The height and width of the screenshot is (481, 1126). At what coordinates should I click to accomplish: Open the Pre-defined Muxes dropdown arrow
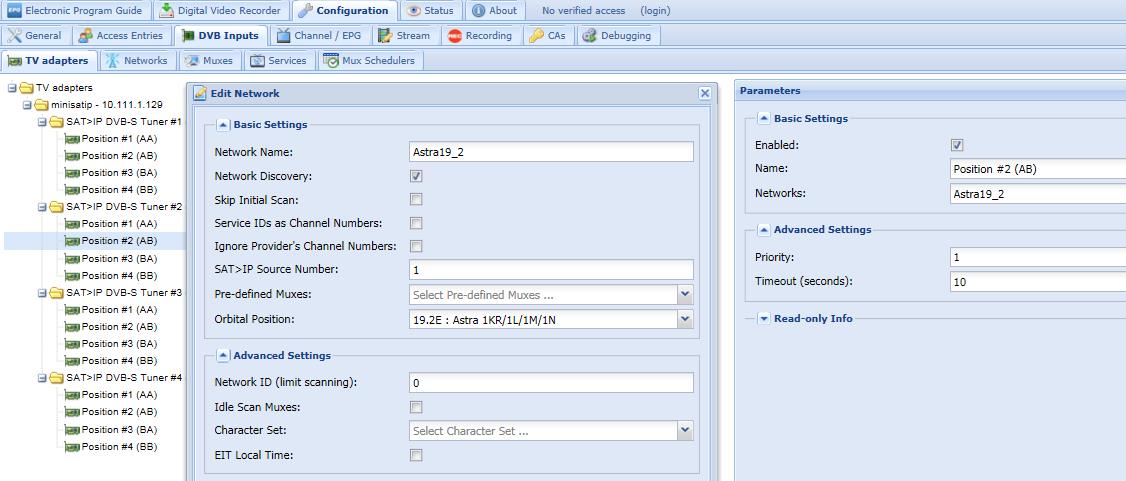point(686,294)
